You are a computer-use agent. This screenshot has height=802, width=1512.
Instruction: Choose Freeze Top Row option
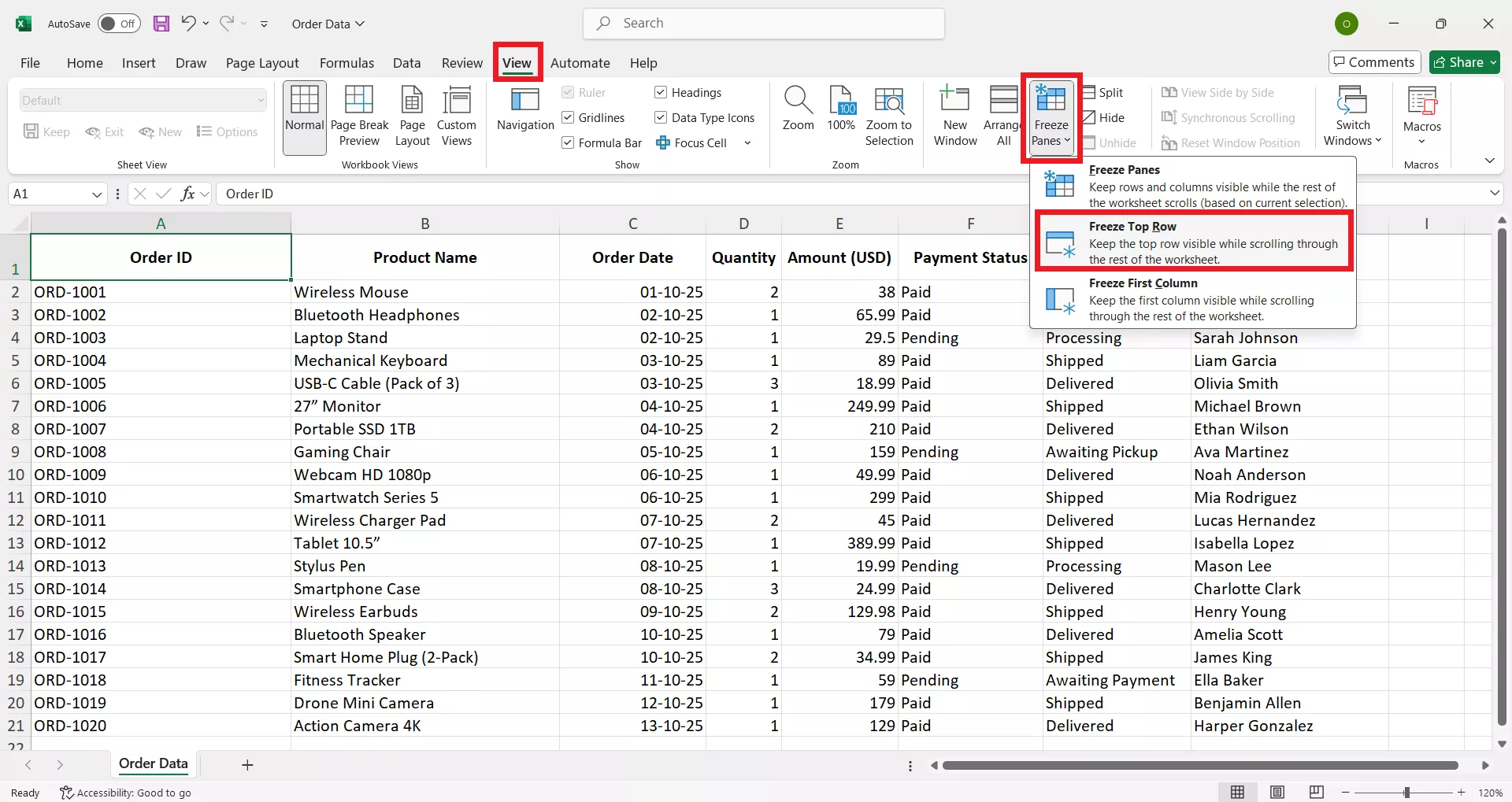(x=1193, y=242)
